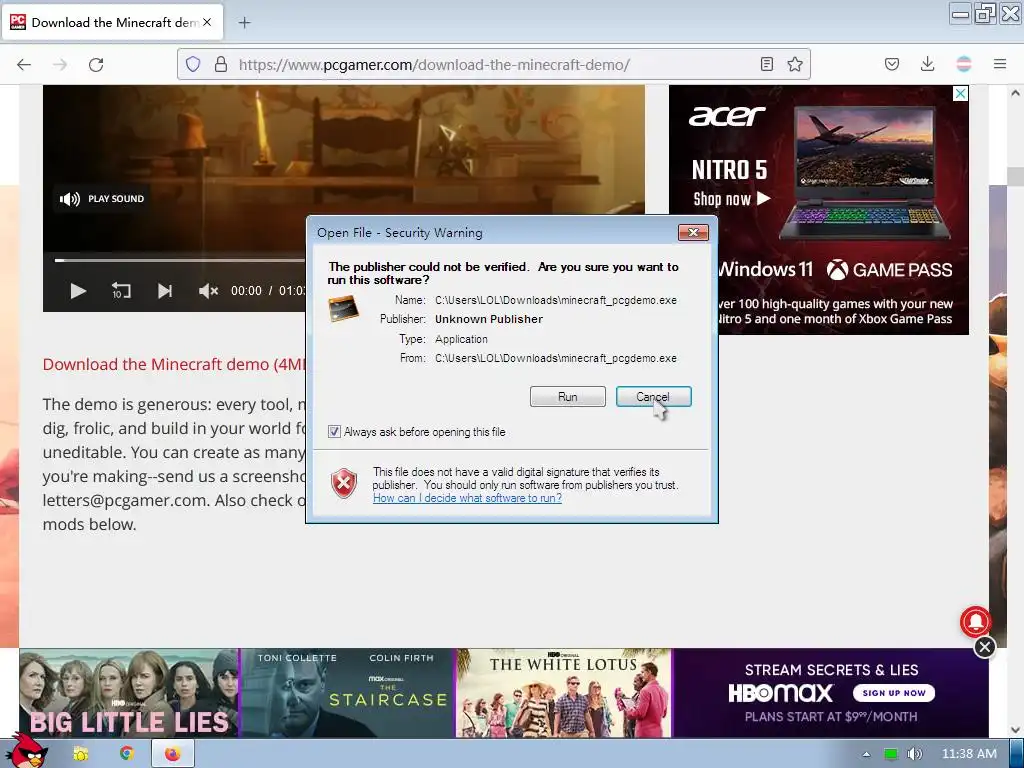Bookmark this page with the star icon
The image size is (1024, 768).
point(795,64)
